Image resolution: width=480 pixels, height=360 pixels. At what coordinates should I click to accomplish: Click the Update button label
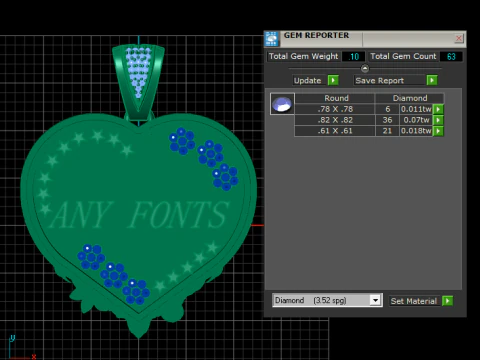click(307, 81)
